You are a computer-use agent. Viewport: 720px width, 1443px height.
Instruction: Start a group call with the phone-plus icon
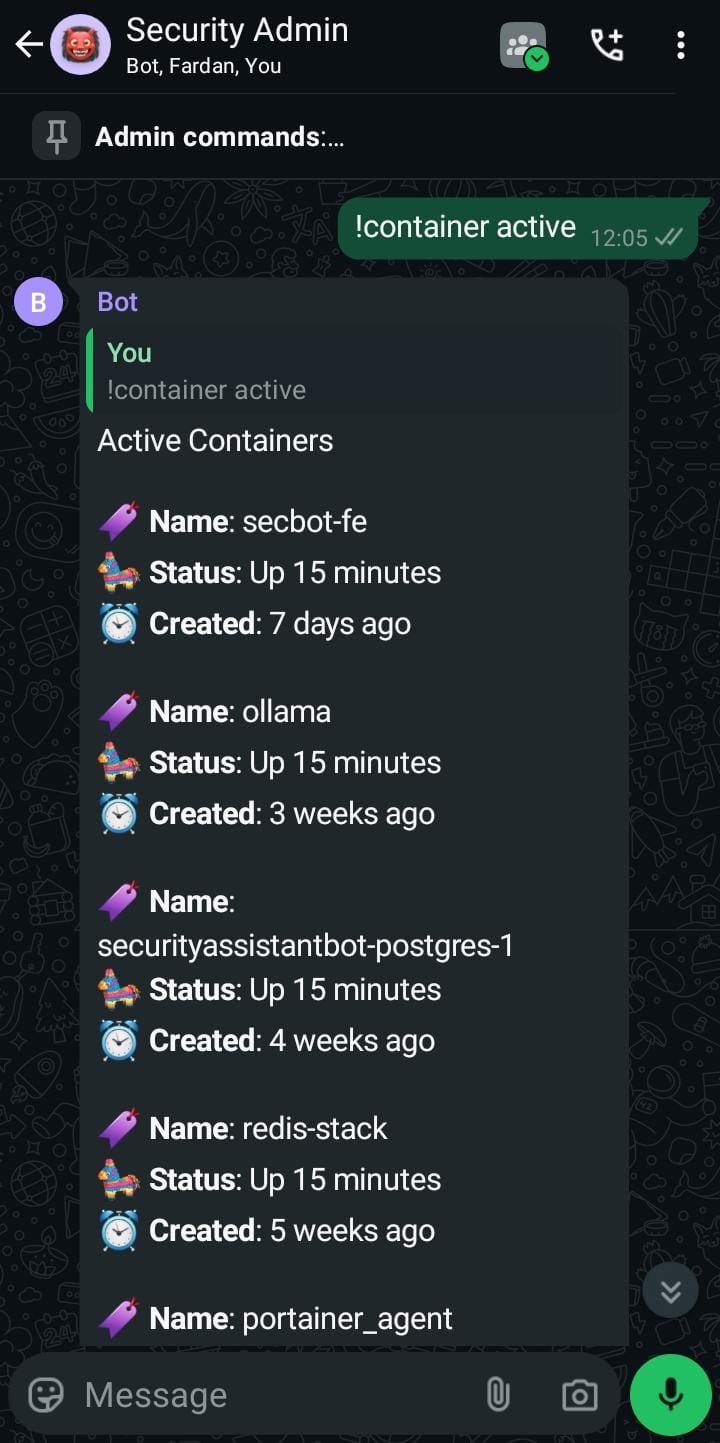607,45
